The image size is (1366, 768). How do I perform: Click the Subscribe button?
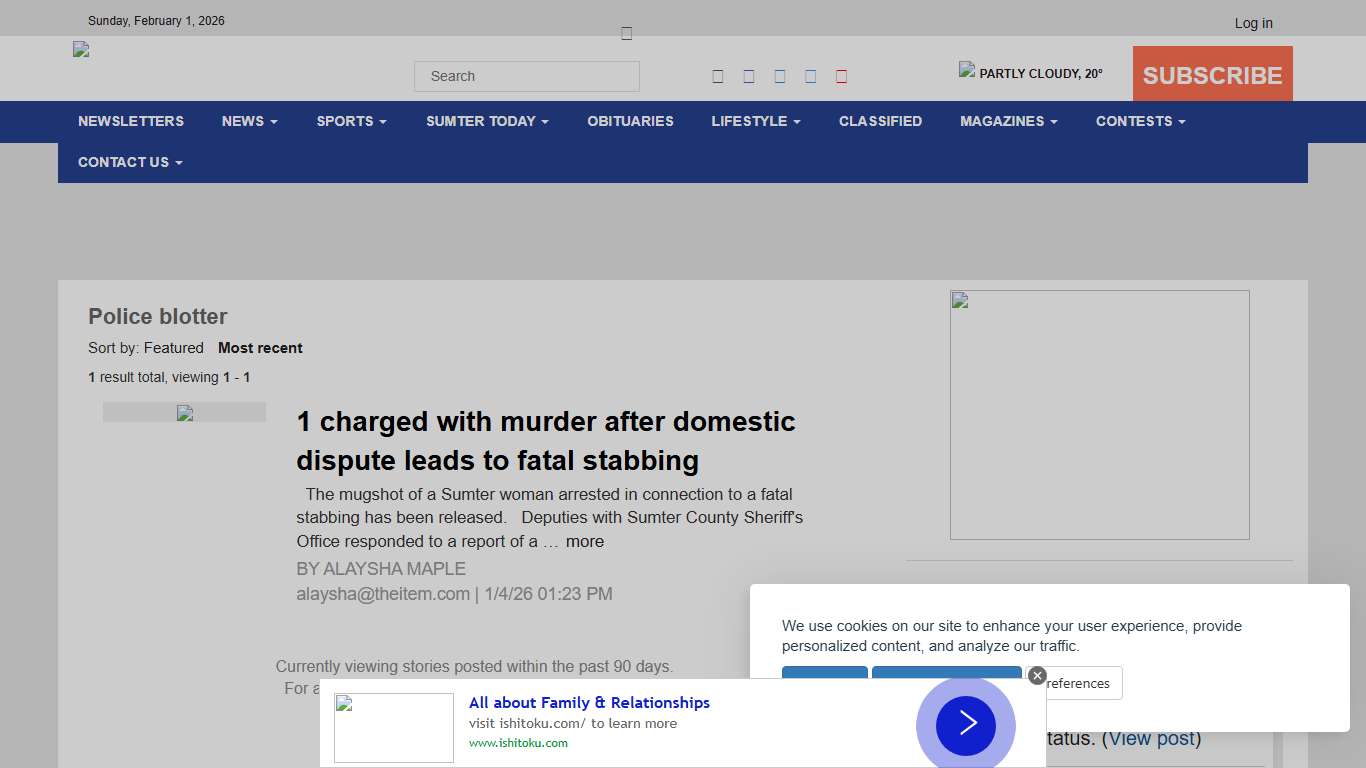pos(1212,75)
